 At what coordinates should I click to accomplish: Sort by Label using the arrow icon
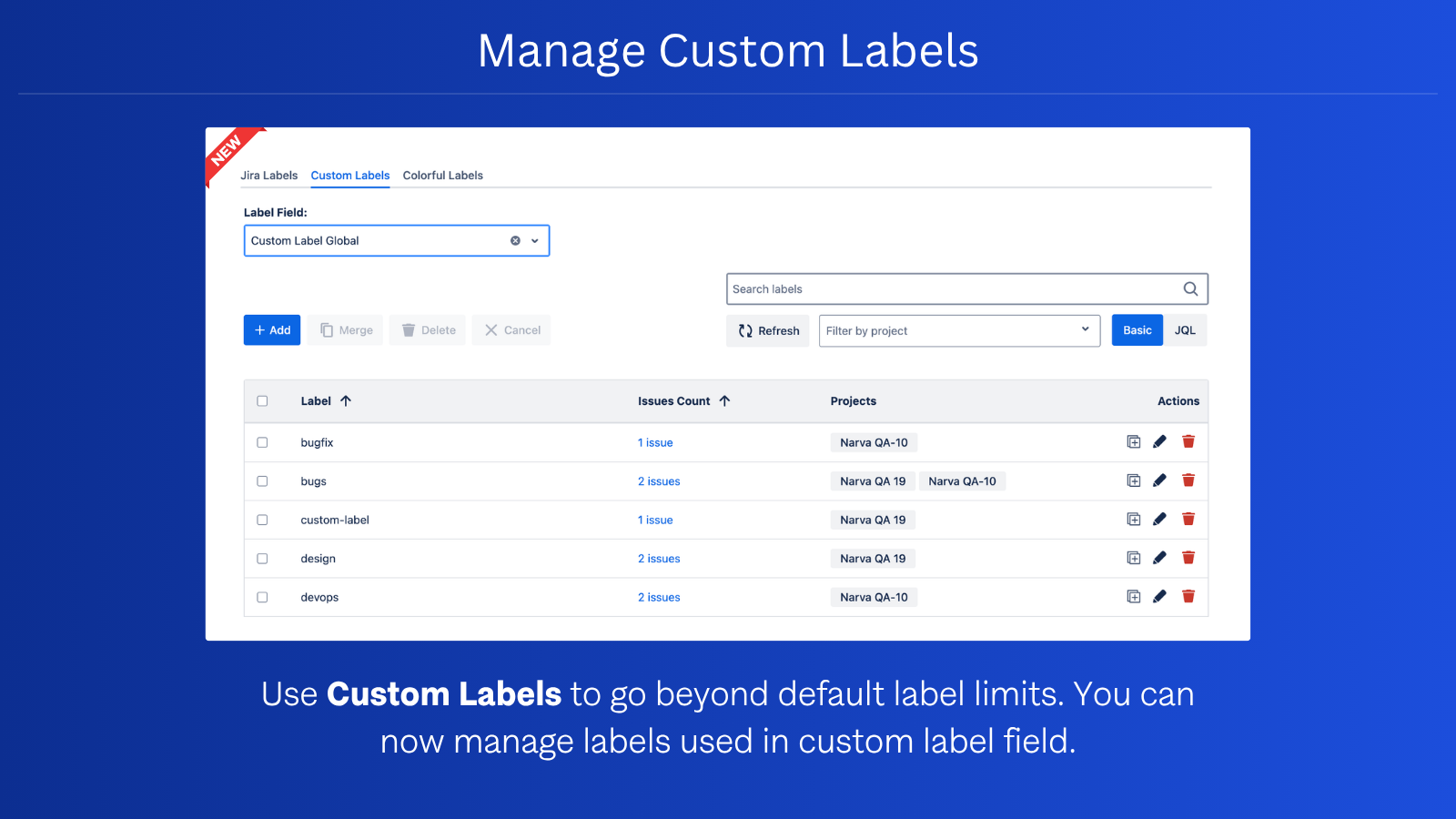tap(346, 400)
